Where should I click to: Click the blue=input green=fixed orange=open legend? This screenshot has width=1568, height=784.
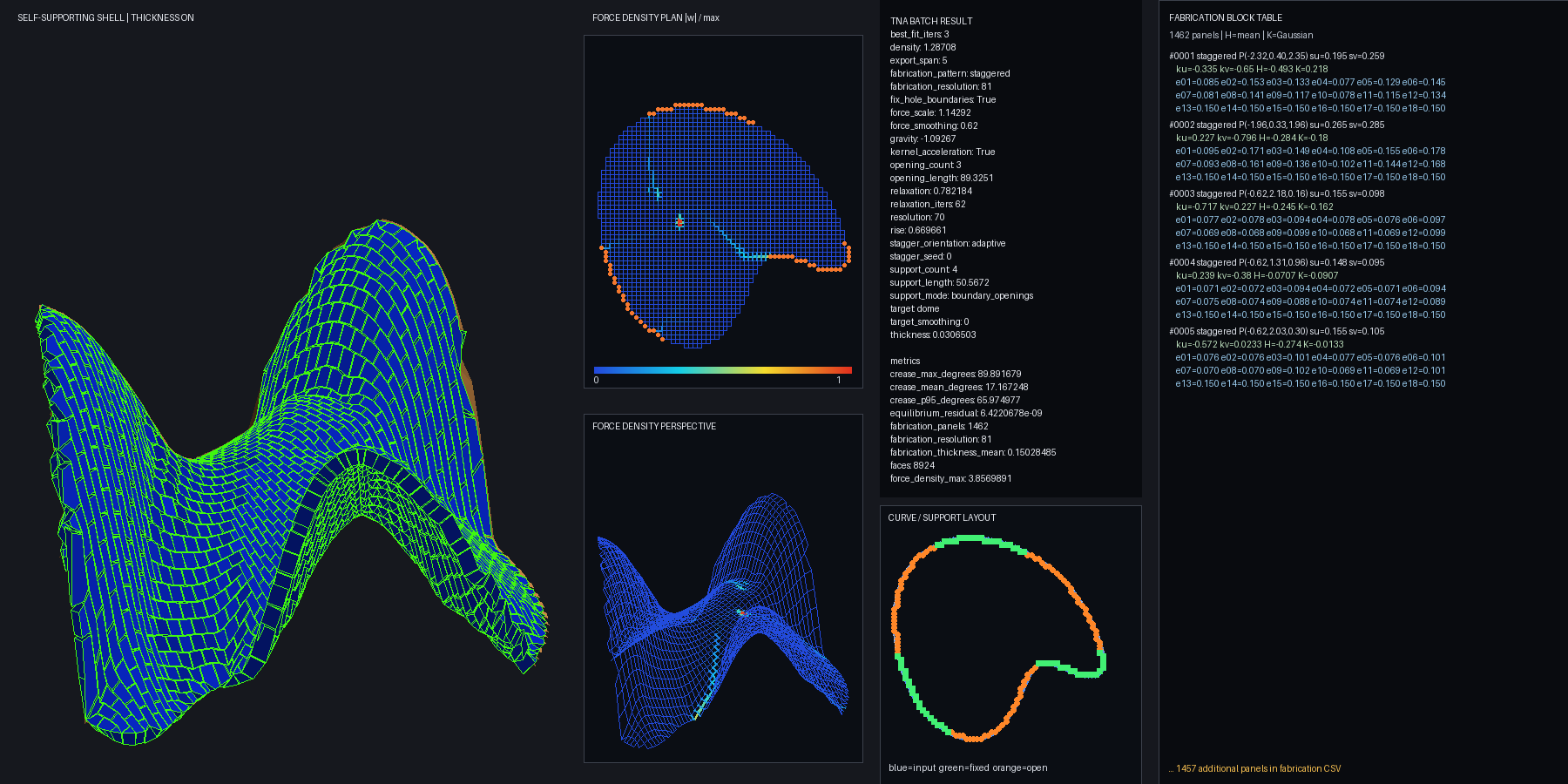click(968, 767)
